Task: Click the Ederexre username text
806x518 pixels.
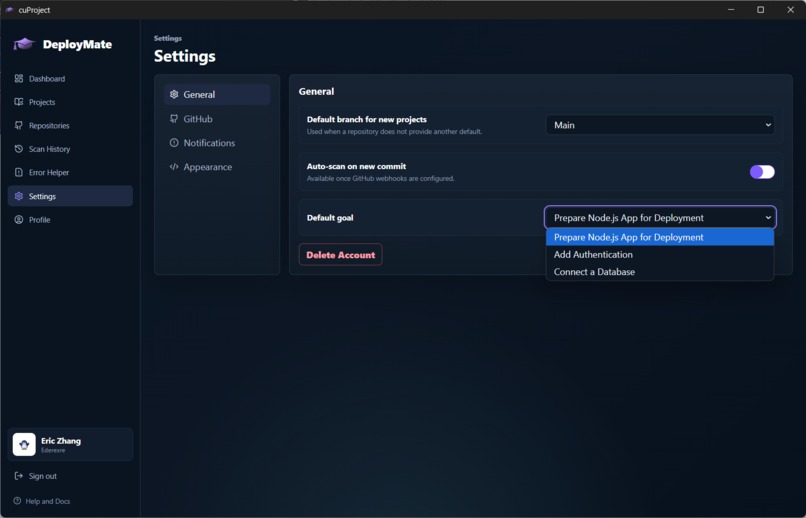Action: point(53,450)
